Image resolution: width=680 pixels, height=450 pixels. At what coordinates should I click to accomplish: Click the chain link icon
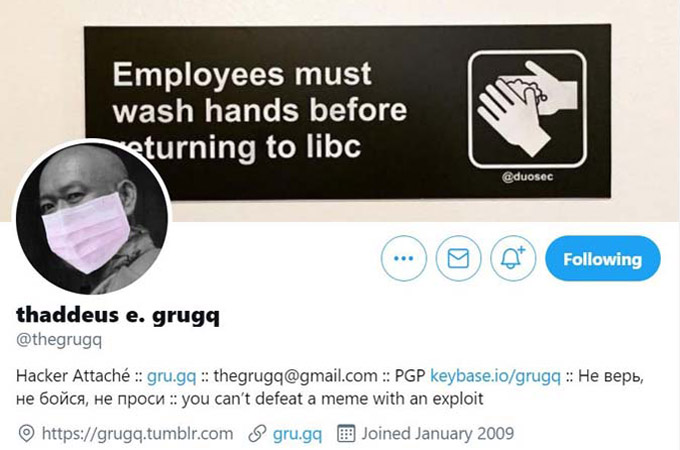[257, 434]
